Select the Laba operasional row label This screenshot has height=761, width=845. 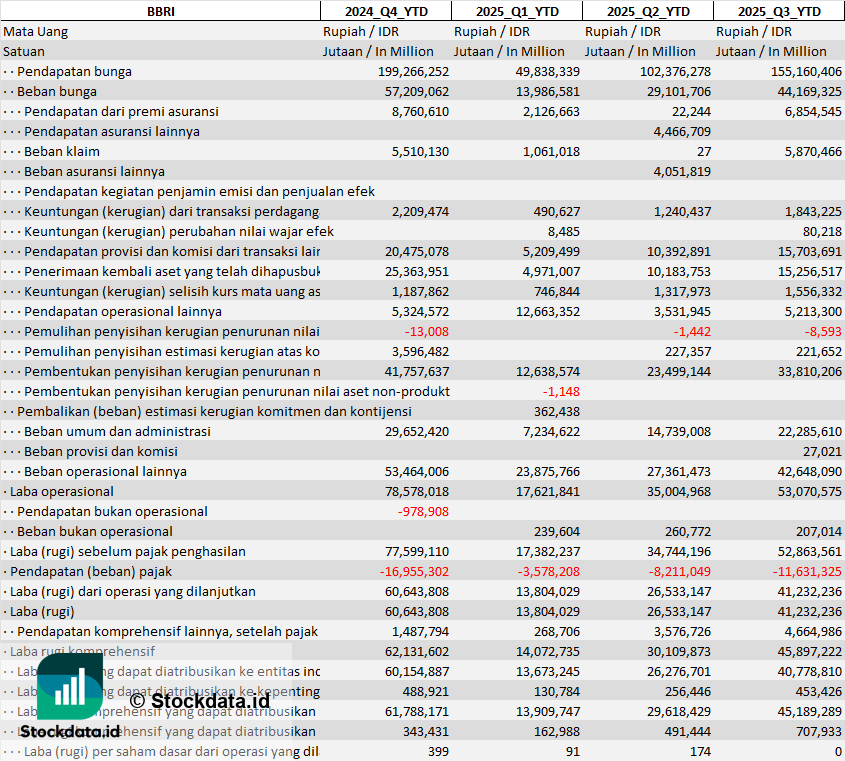pyautogui.click(x=61, y=491)
